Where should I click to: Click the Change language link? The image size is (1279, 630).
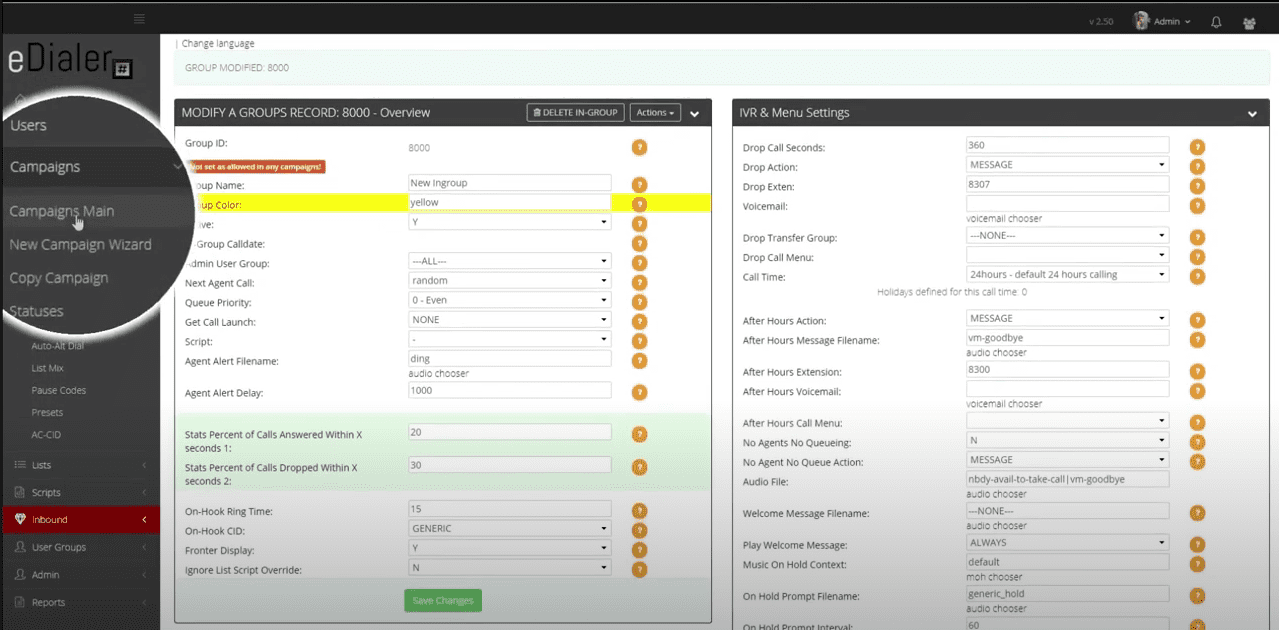coord(218,44)
